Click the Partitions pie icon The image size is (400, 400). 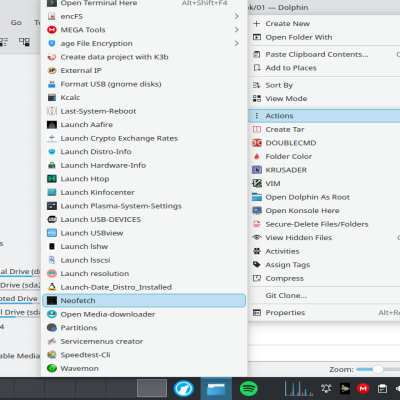[x=52, y=328]
